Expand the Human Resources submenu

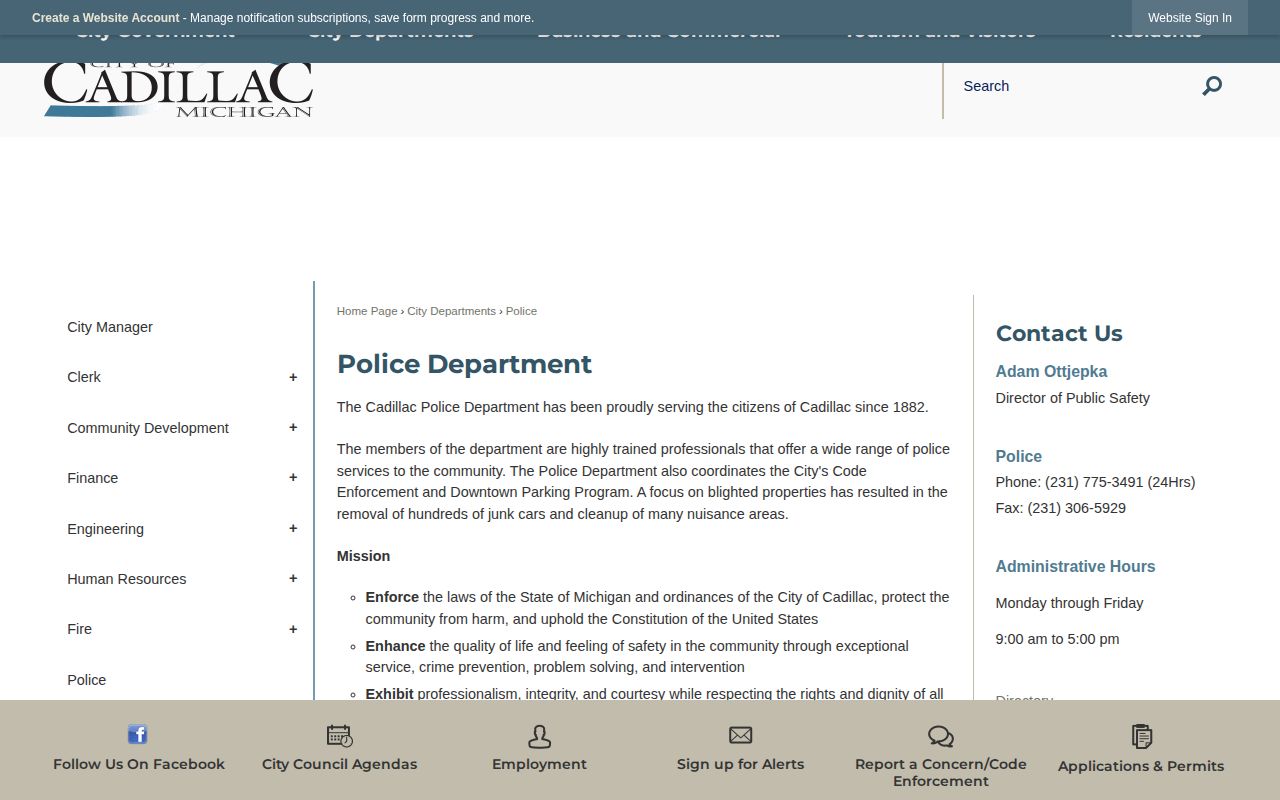point(293,579)
